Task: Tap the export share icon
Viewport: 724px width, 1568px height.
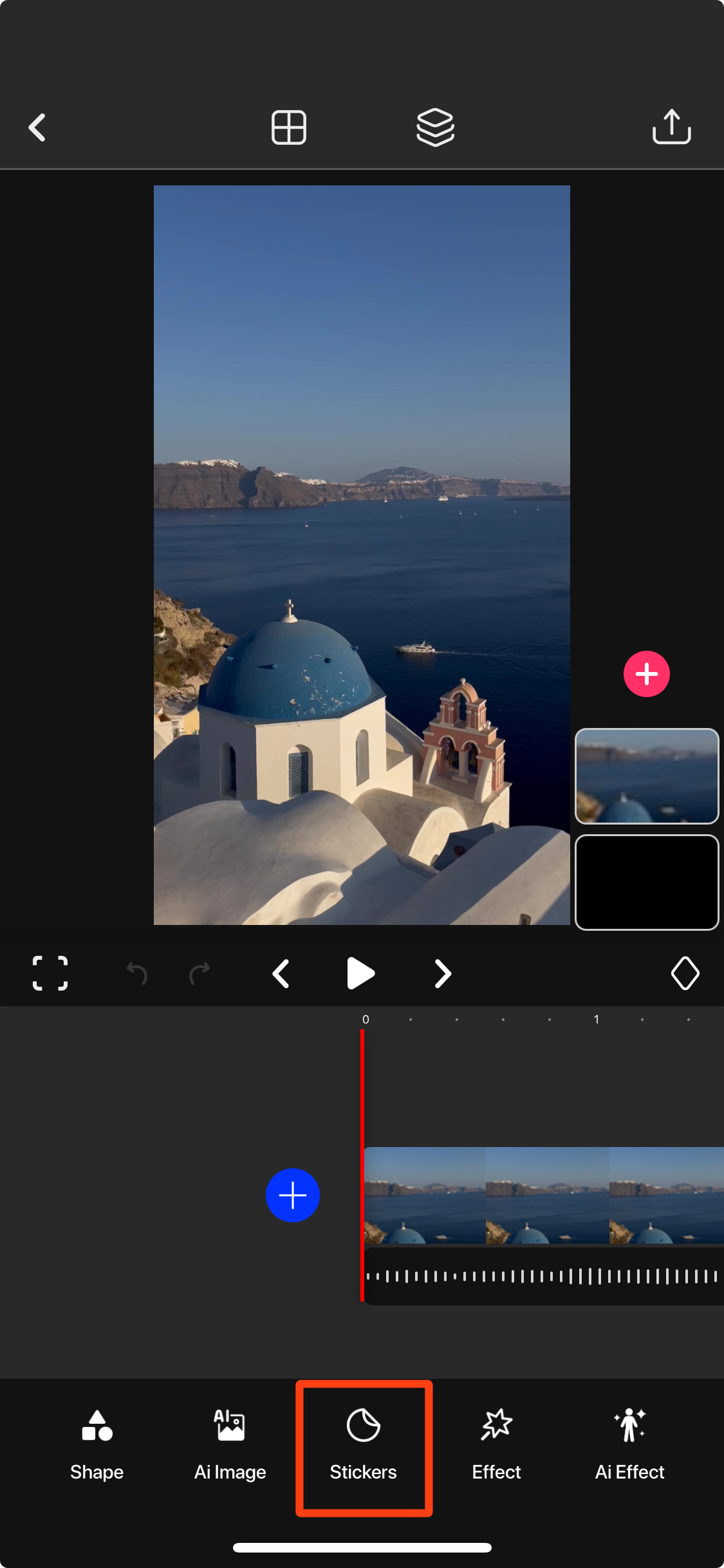Action: pos(671,126)
